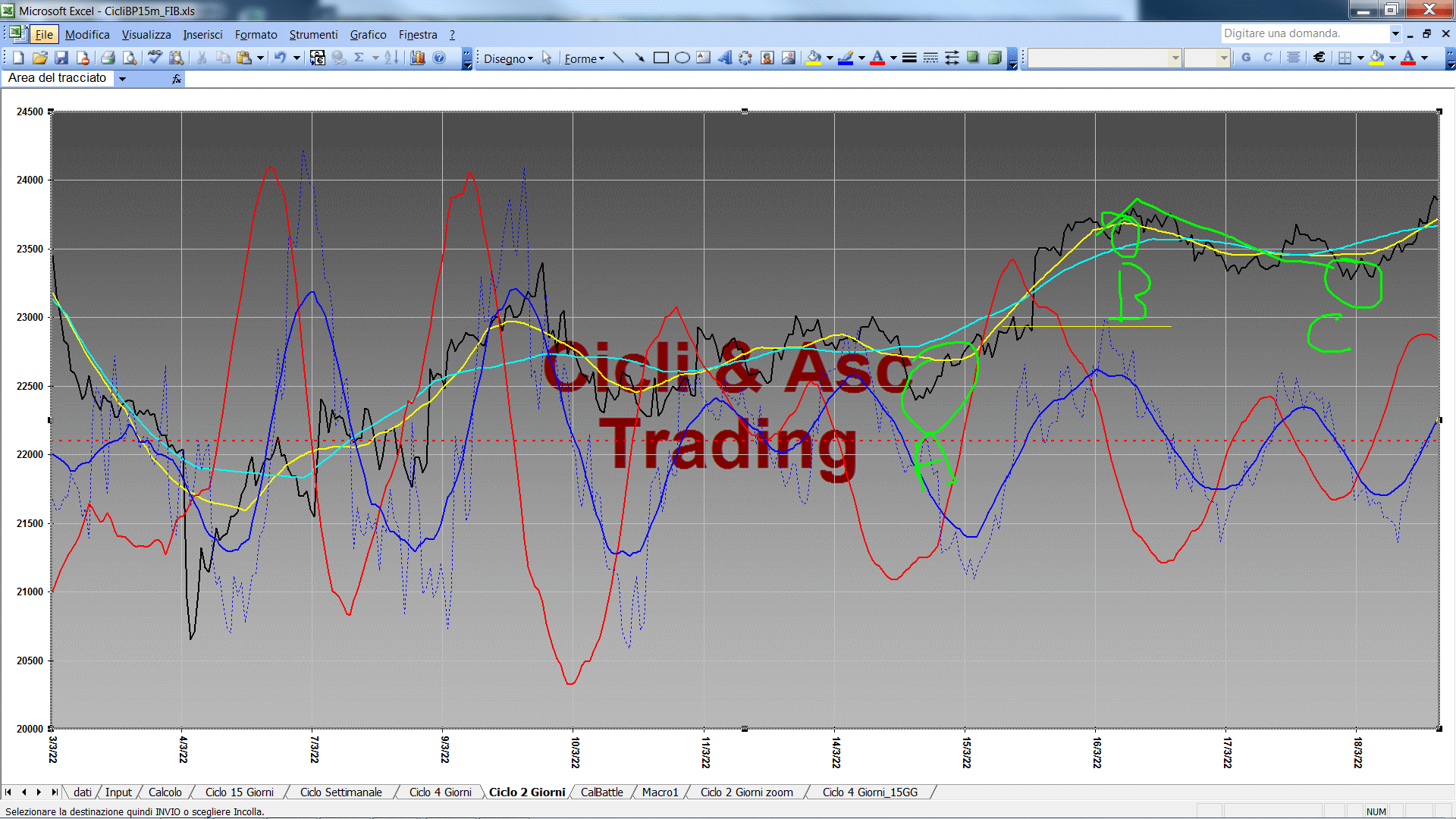This screenshot has height=819, width=1456.
Task: Click the Drawing toolbar Line Color brush
Action: point(846,58)
